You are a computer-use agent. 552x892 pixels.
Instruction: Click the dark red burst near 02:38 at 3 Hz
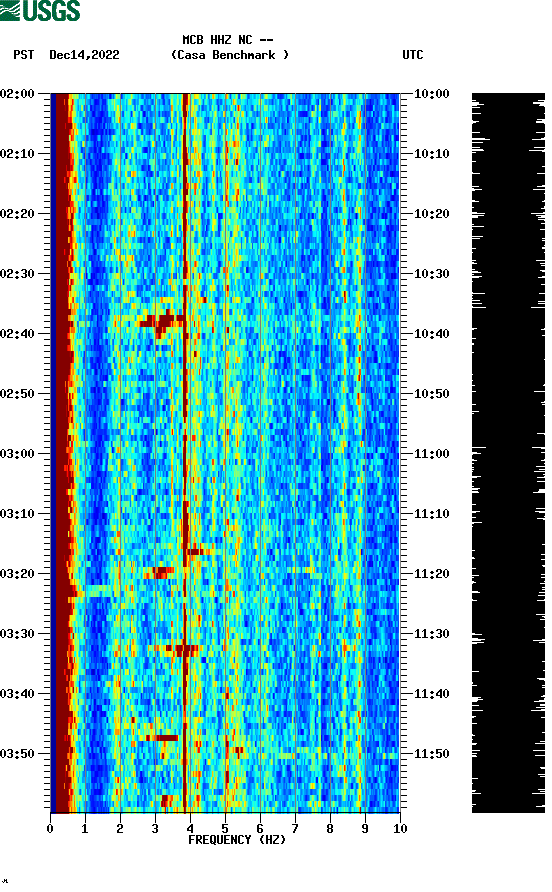click(x=161, y=323)
